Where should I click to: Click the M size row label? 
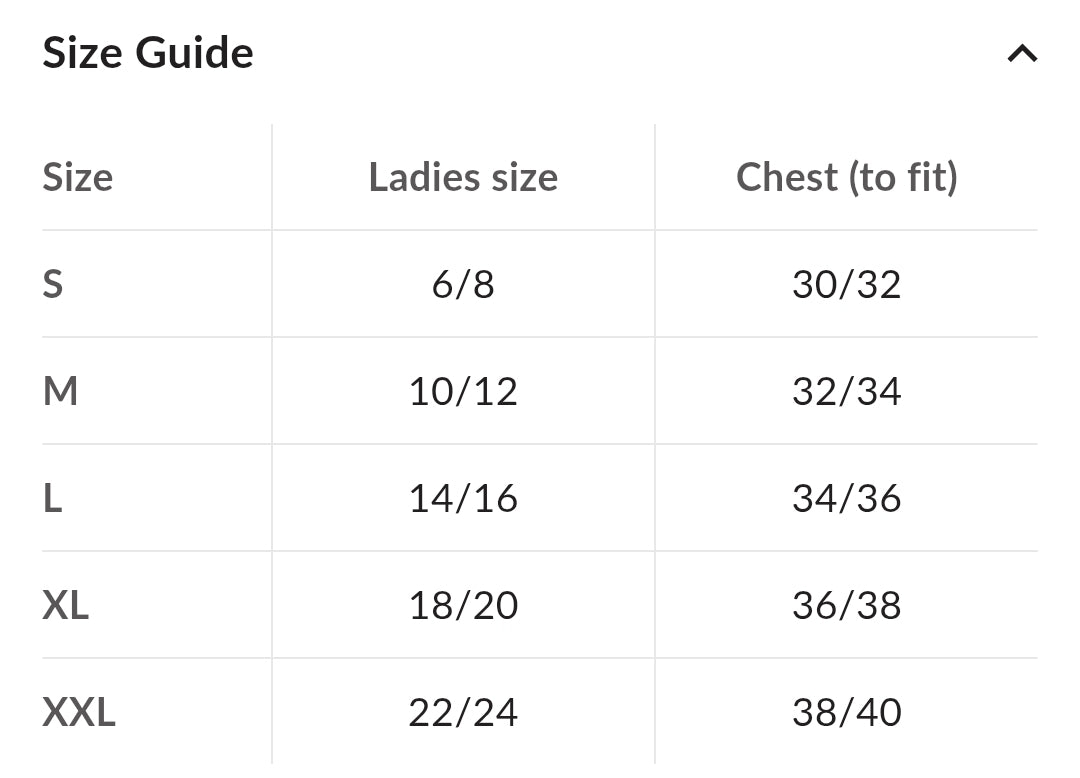[61, 390]
